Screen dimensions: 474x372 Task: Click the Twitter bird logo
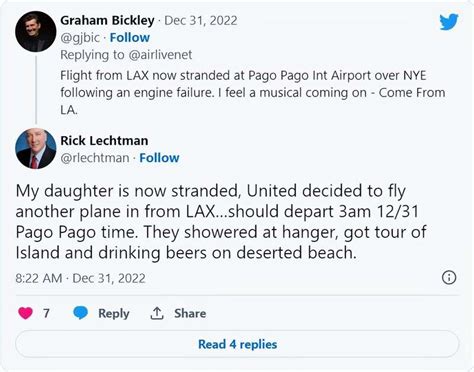[449, 22]
